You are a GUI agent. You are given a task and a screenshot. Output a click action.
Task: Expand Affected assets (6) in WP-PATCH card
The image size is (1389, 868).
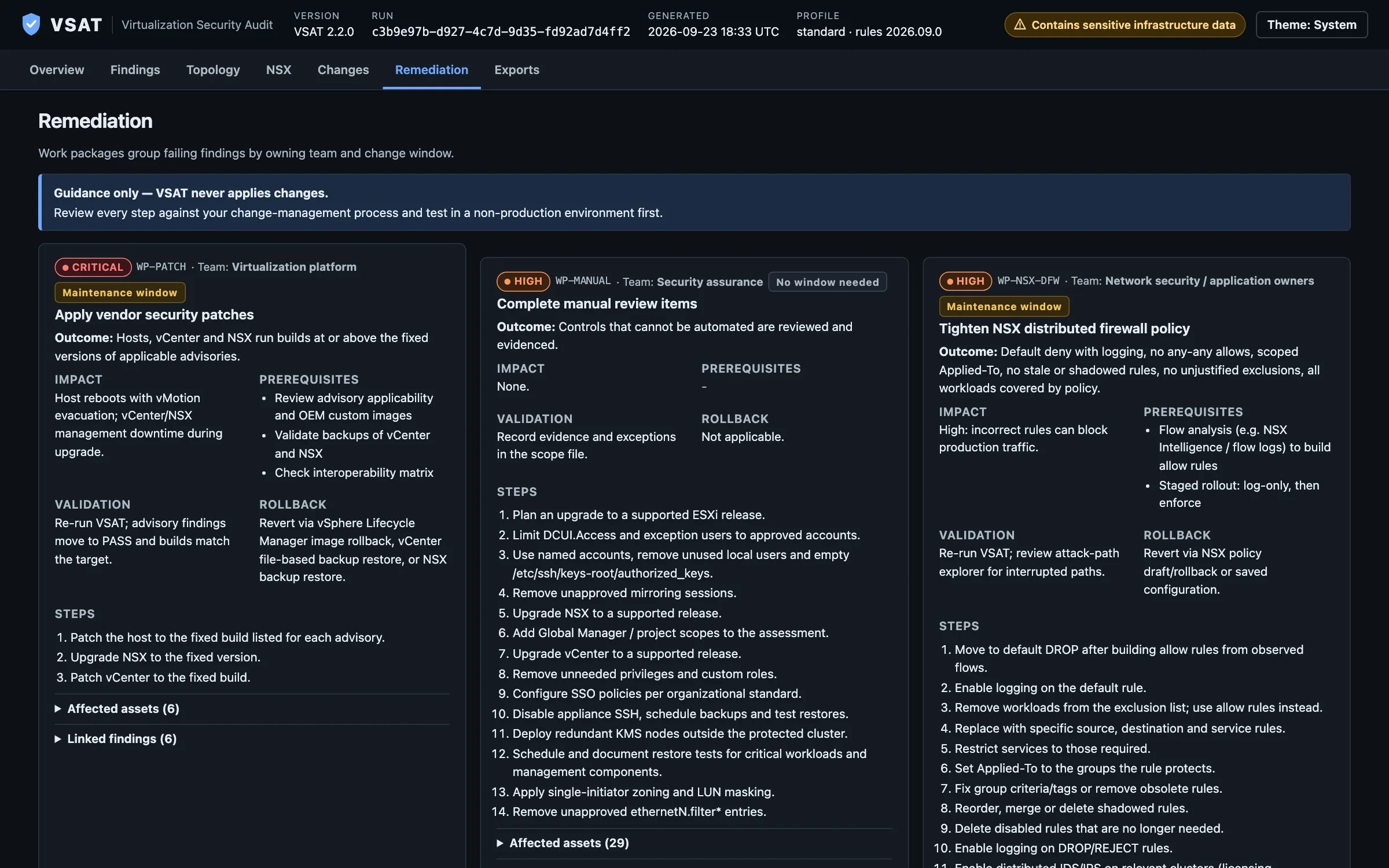tap(252, 709)
